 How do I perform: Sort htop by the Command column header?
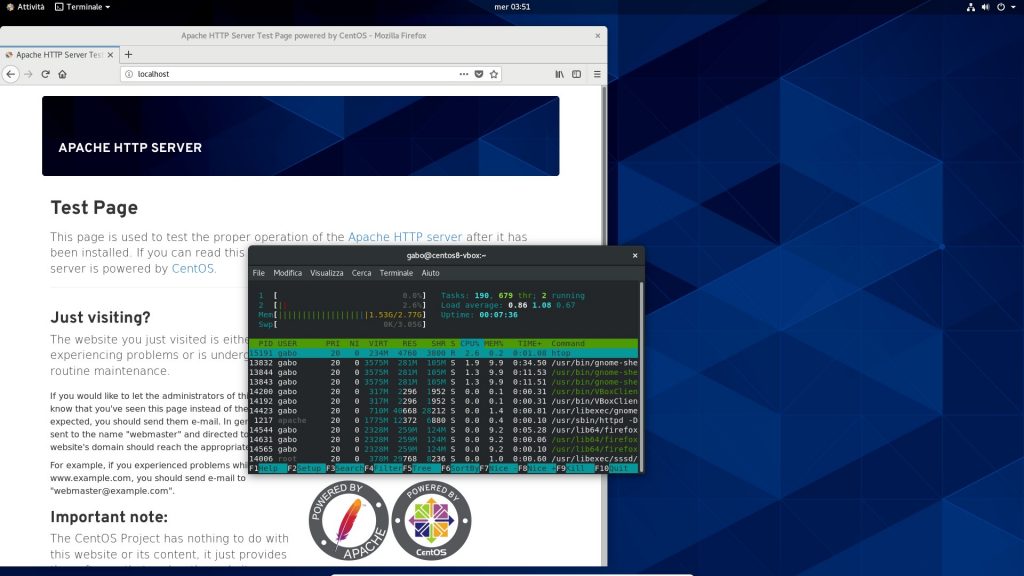coord(568,344)
